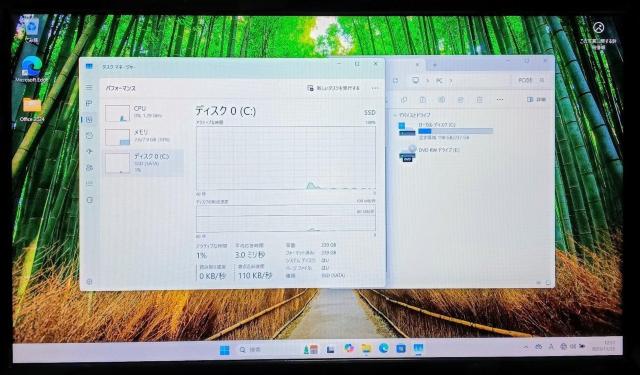Add a new File Explorer tab
This screenshot has height=375, width=640.
pos(435,64)
